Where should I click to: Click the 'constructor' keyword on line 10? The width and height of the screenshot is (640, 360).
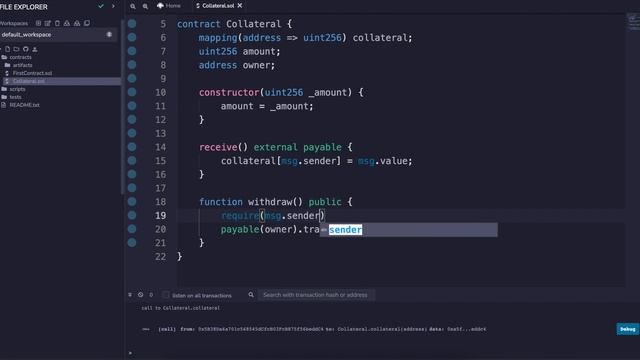(x=229, y=93)
